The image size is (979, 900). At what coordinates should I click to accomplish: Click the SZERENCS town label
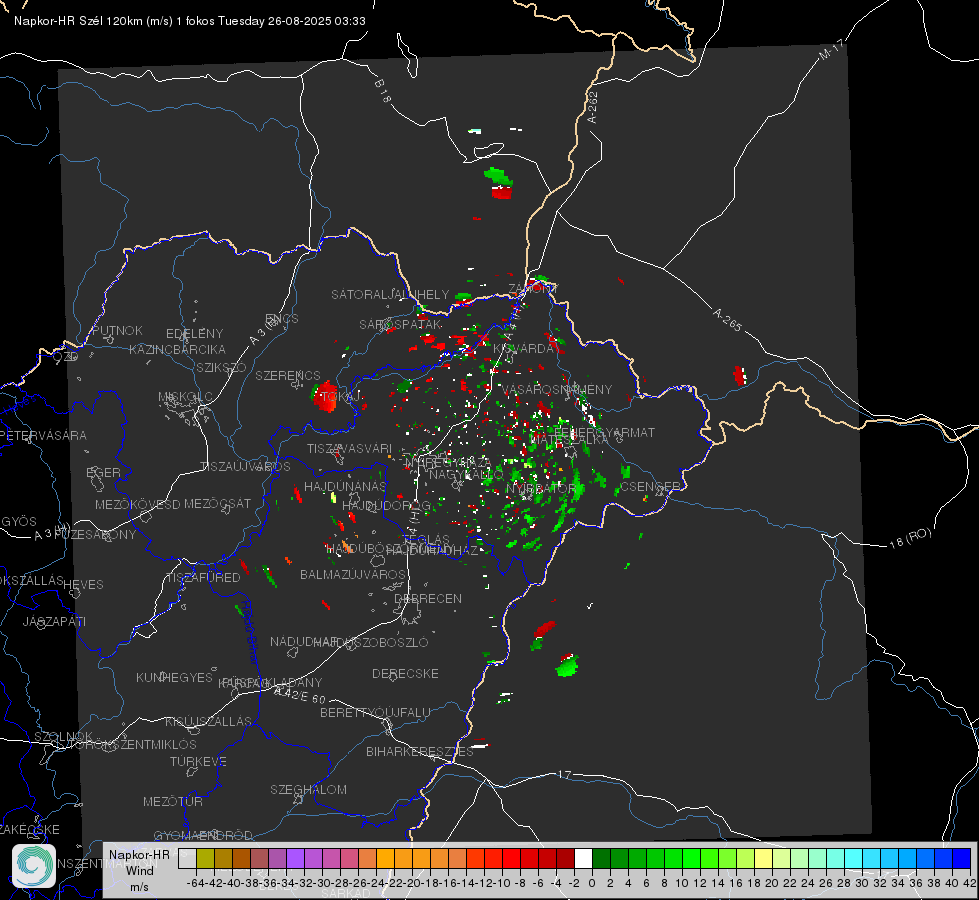coord(288,375)
